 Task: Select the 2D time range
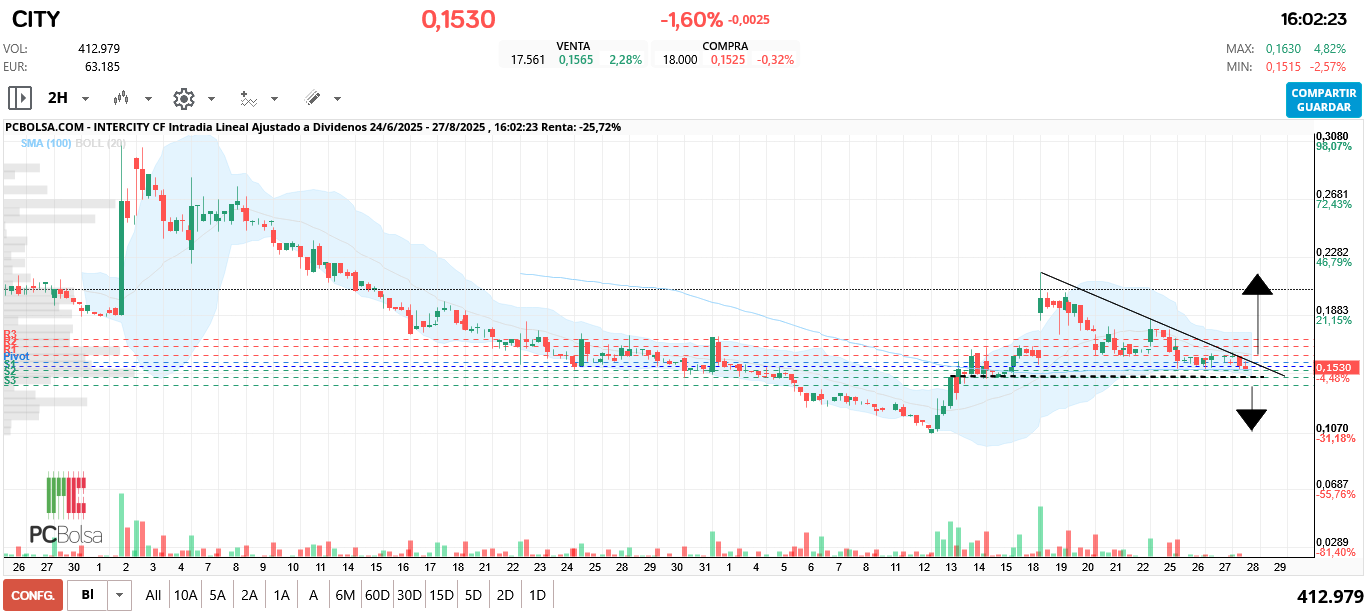(505, 595)
